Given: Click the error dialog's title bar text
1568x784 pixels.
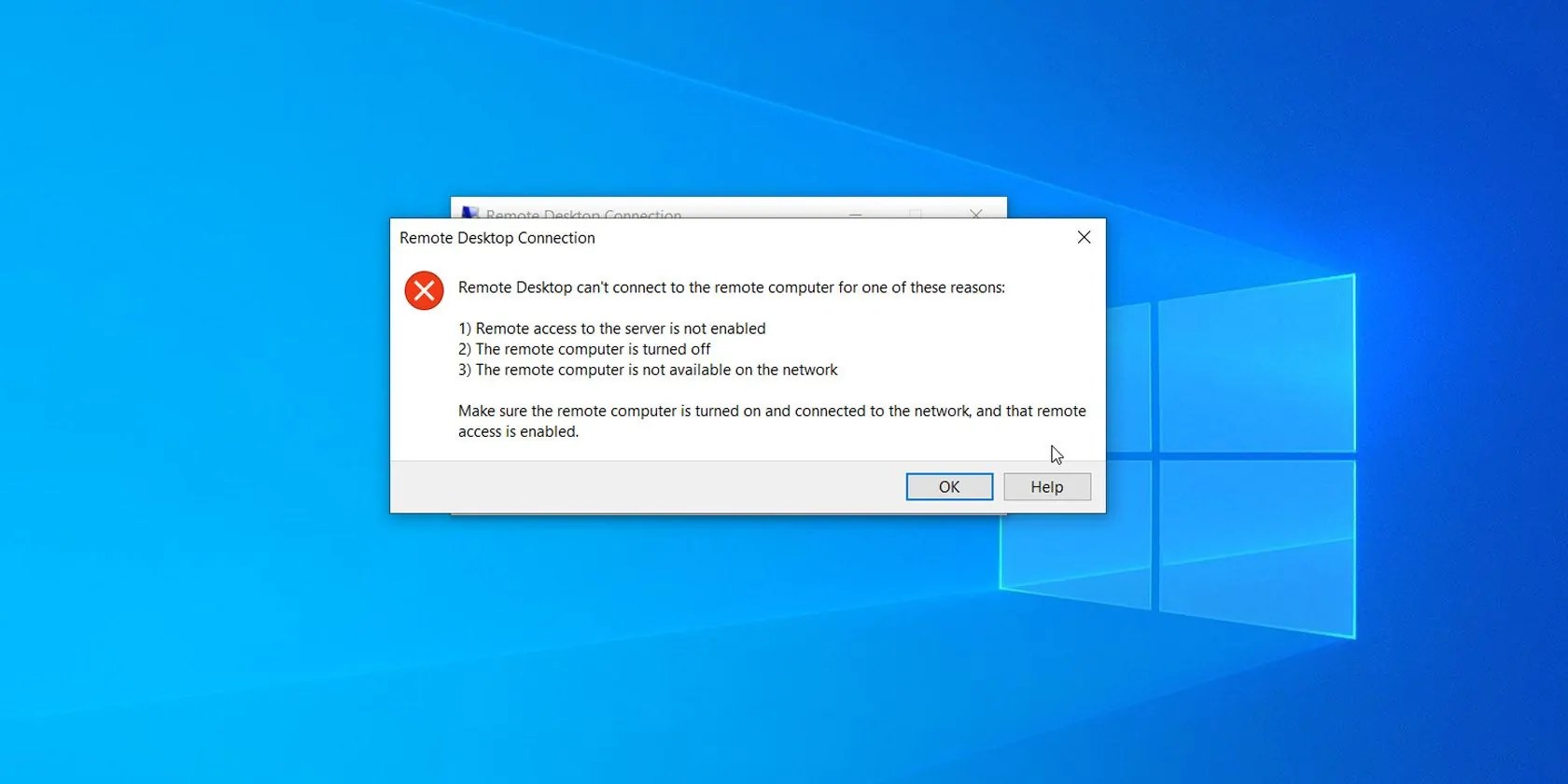Looking at the screenshot, I should 497,238.
